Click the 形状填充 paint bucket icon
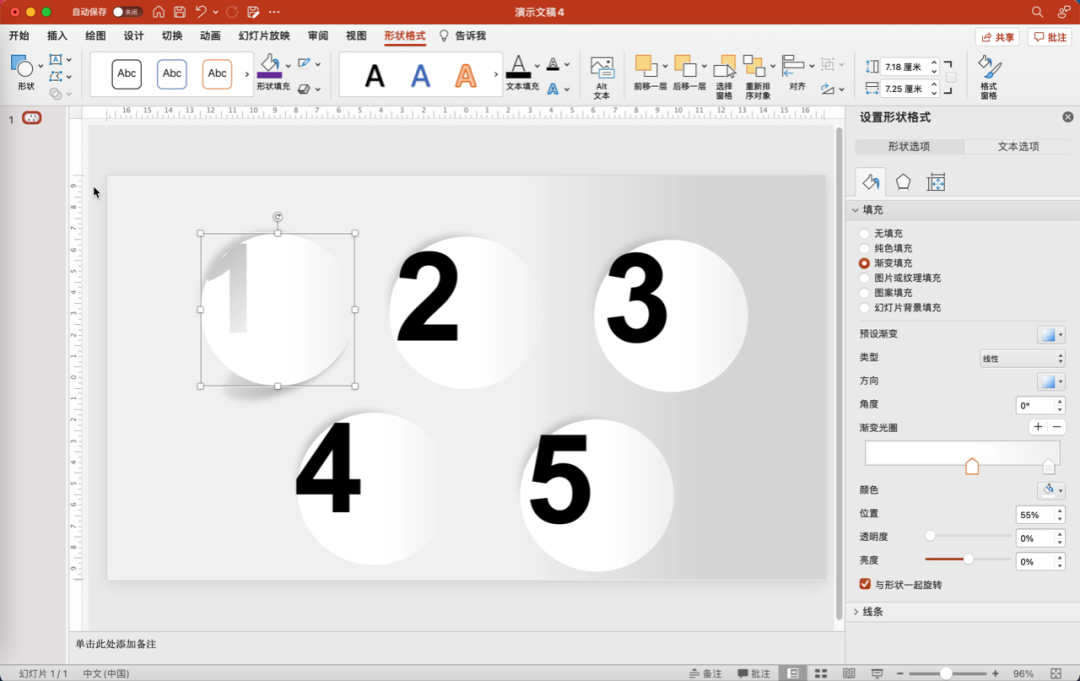This screenshot has height=681, width=1080. pyautogui.click(x=270, y=67)
